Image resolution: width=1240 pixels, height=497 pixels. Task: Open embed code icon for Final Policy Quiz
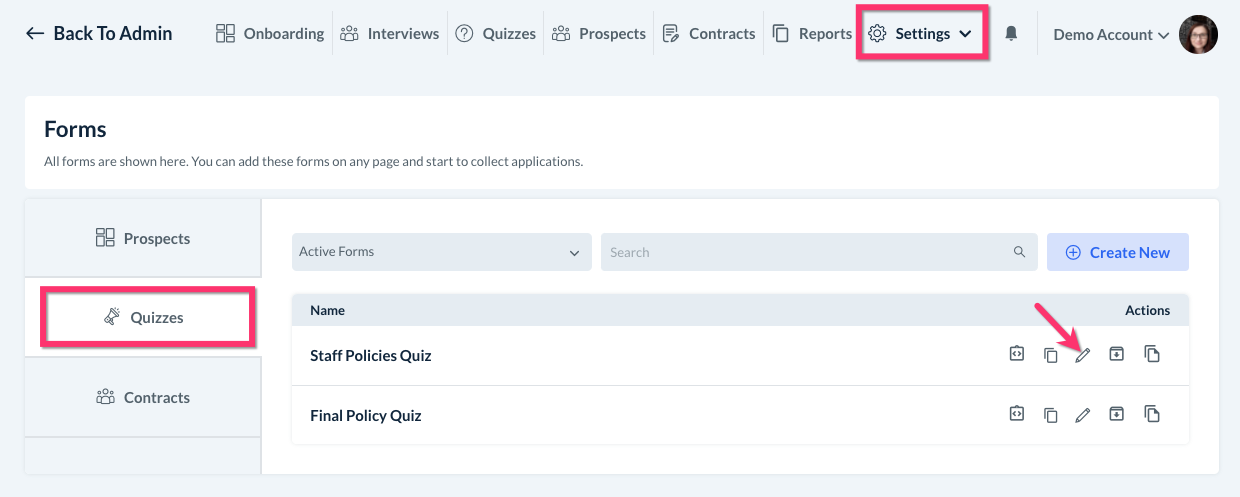tap(1016, 414)
